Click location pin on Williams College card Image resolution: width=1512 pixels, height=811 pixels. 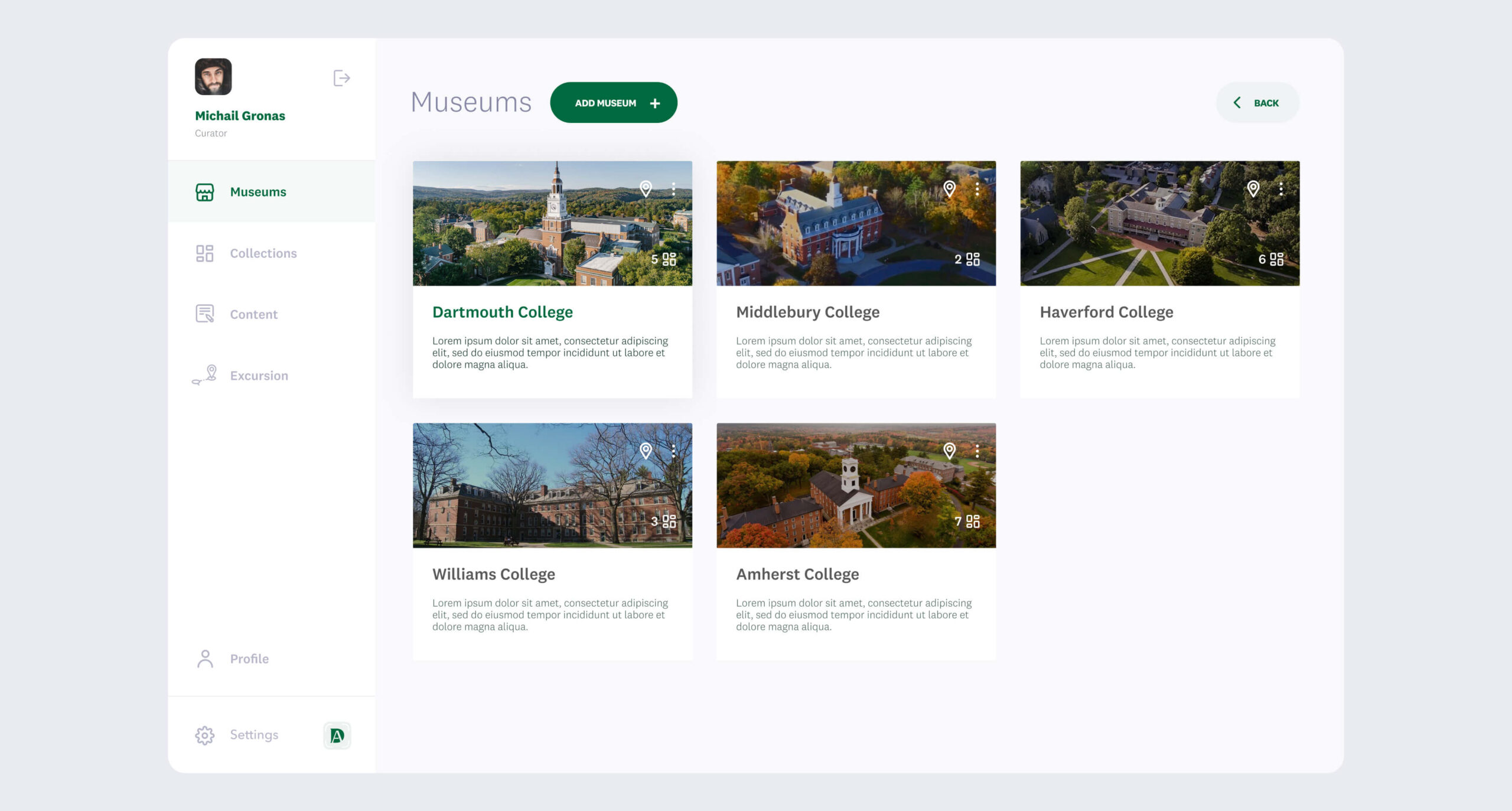tap(646, 451)
